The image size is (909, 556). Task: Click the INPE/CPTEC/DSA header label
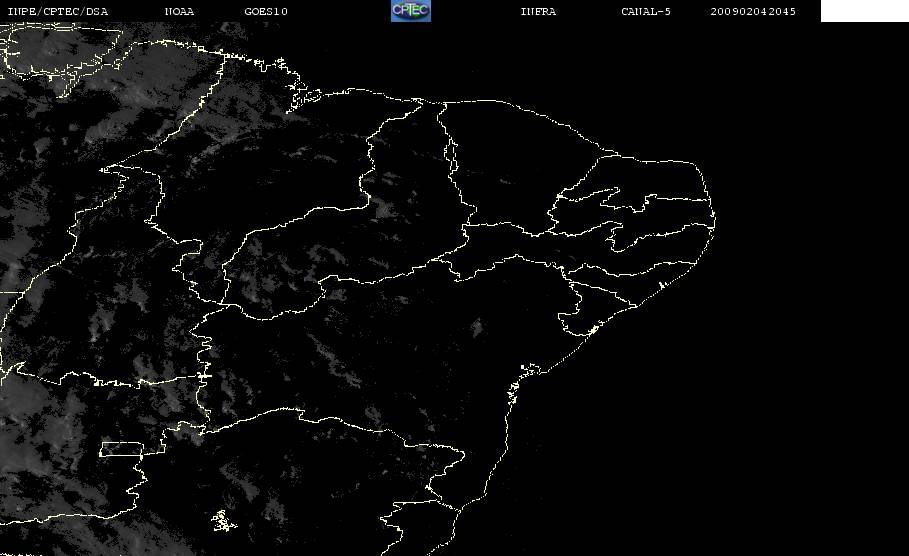pos(57,11)
